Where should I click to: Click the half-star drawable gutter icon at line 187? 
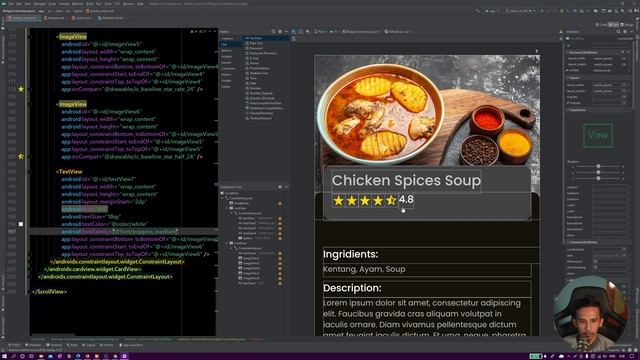click(x=21, y=156)
